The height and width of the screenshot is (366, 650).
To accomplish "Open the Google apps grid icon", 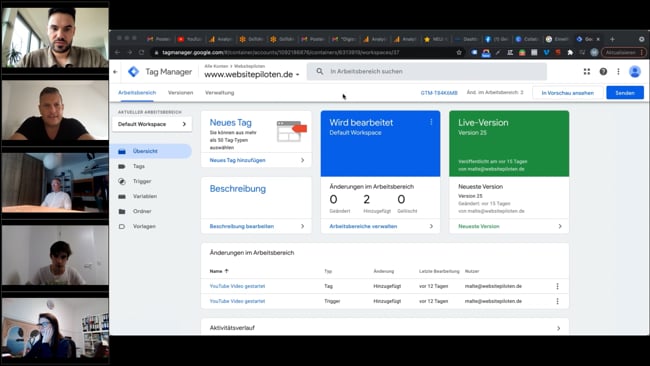I will 587,71.
